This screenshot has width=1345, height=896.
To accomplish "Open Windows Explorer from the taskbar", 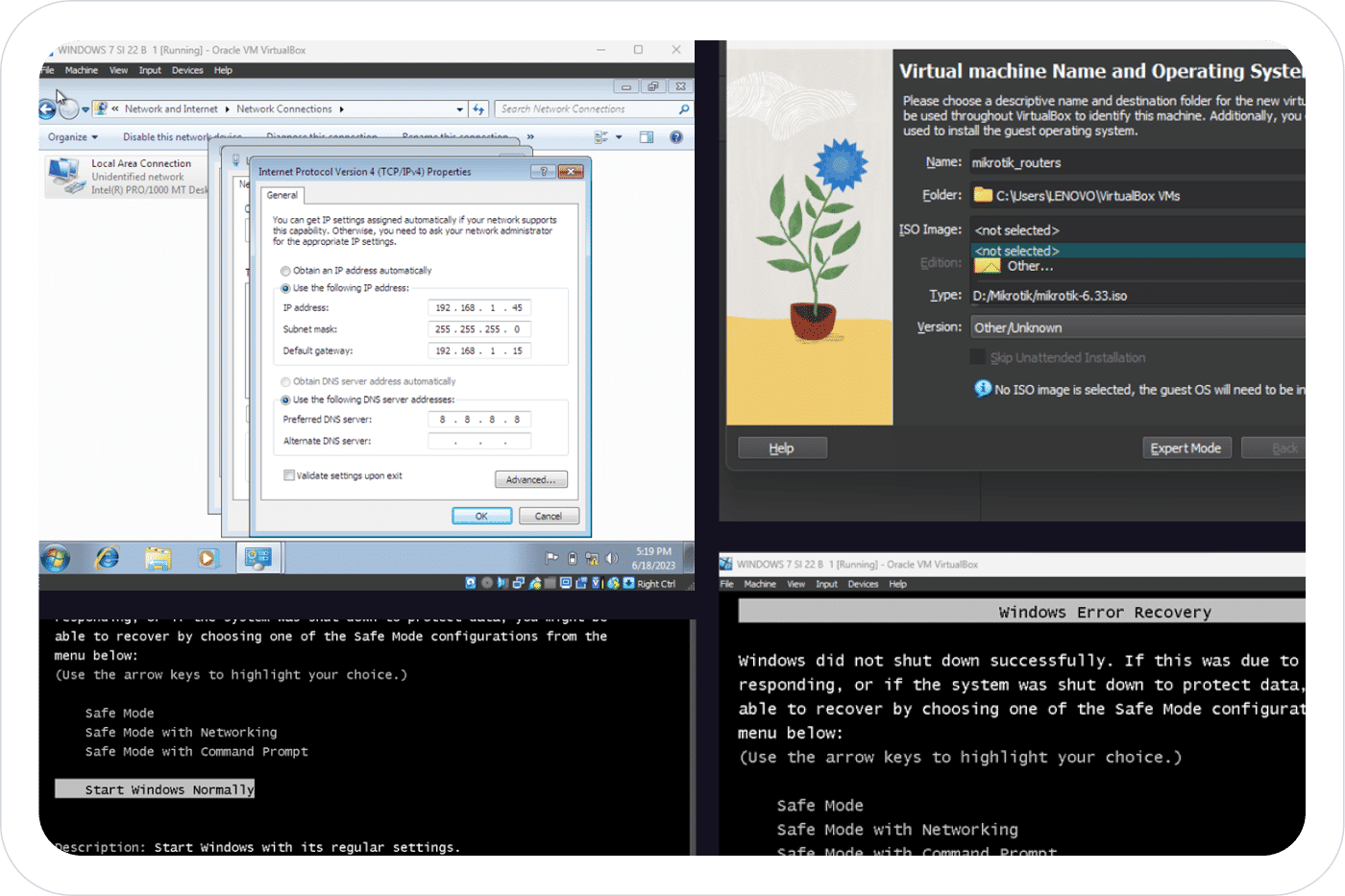I will coord(158,558).
